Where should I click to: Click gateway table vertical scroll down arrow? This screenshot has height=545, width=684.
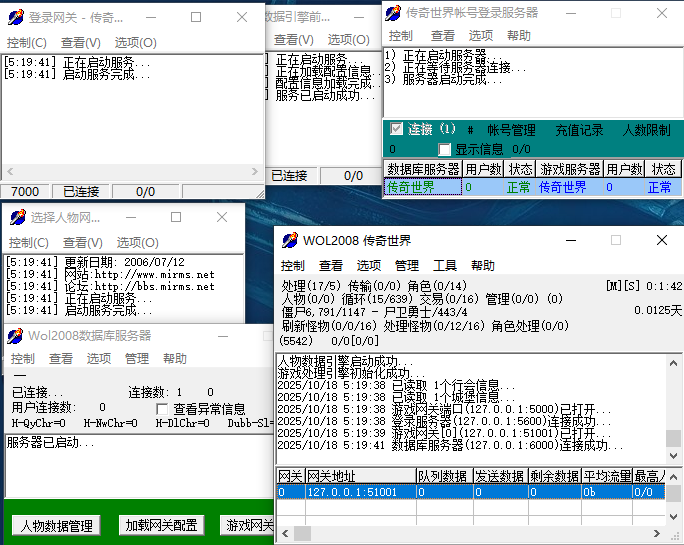(x=673, y=517)
